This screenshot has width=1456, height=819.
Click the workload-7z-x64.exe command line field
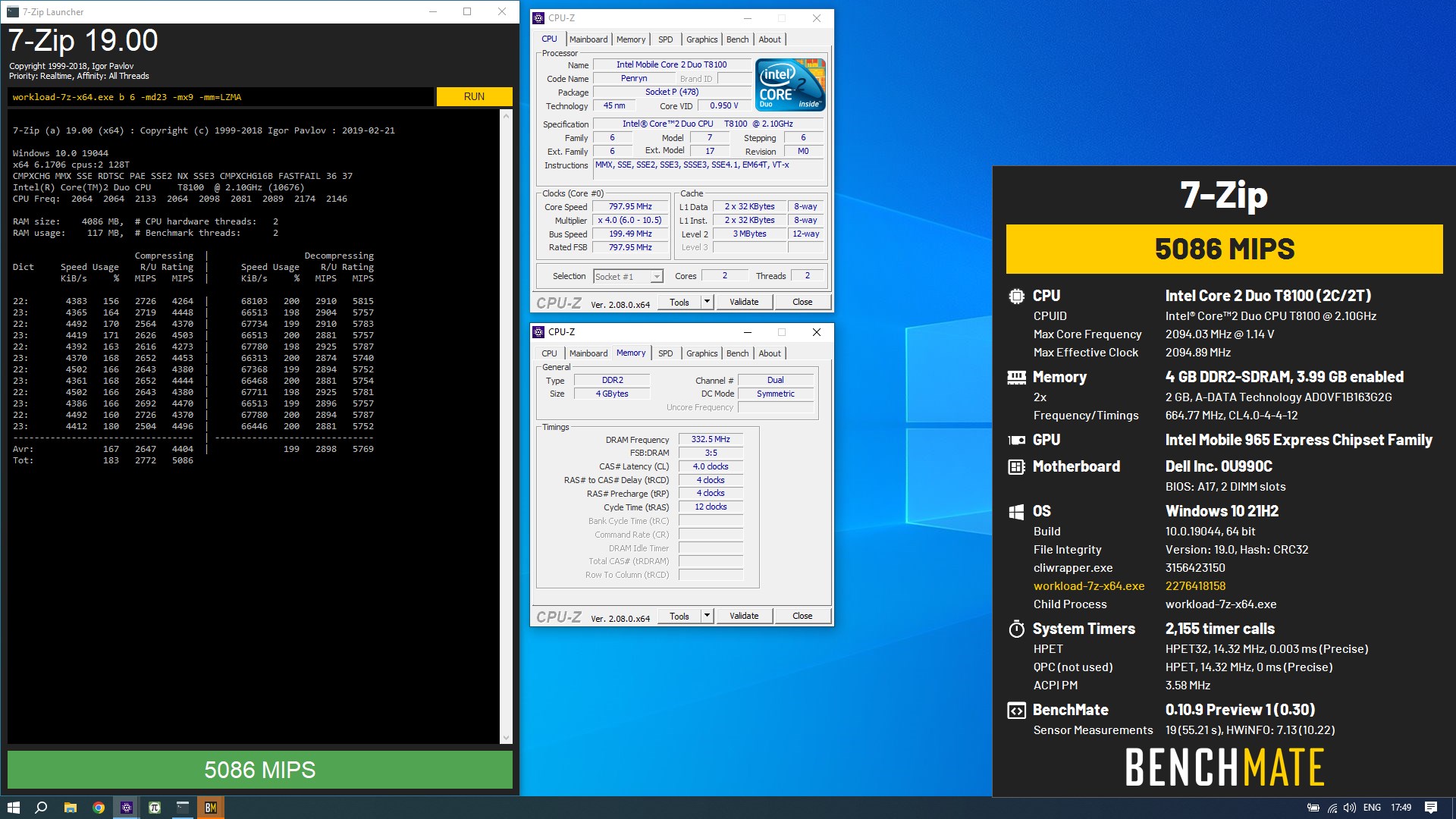221,97
